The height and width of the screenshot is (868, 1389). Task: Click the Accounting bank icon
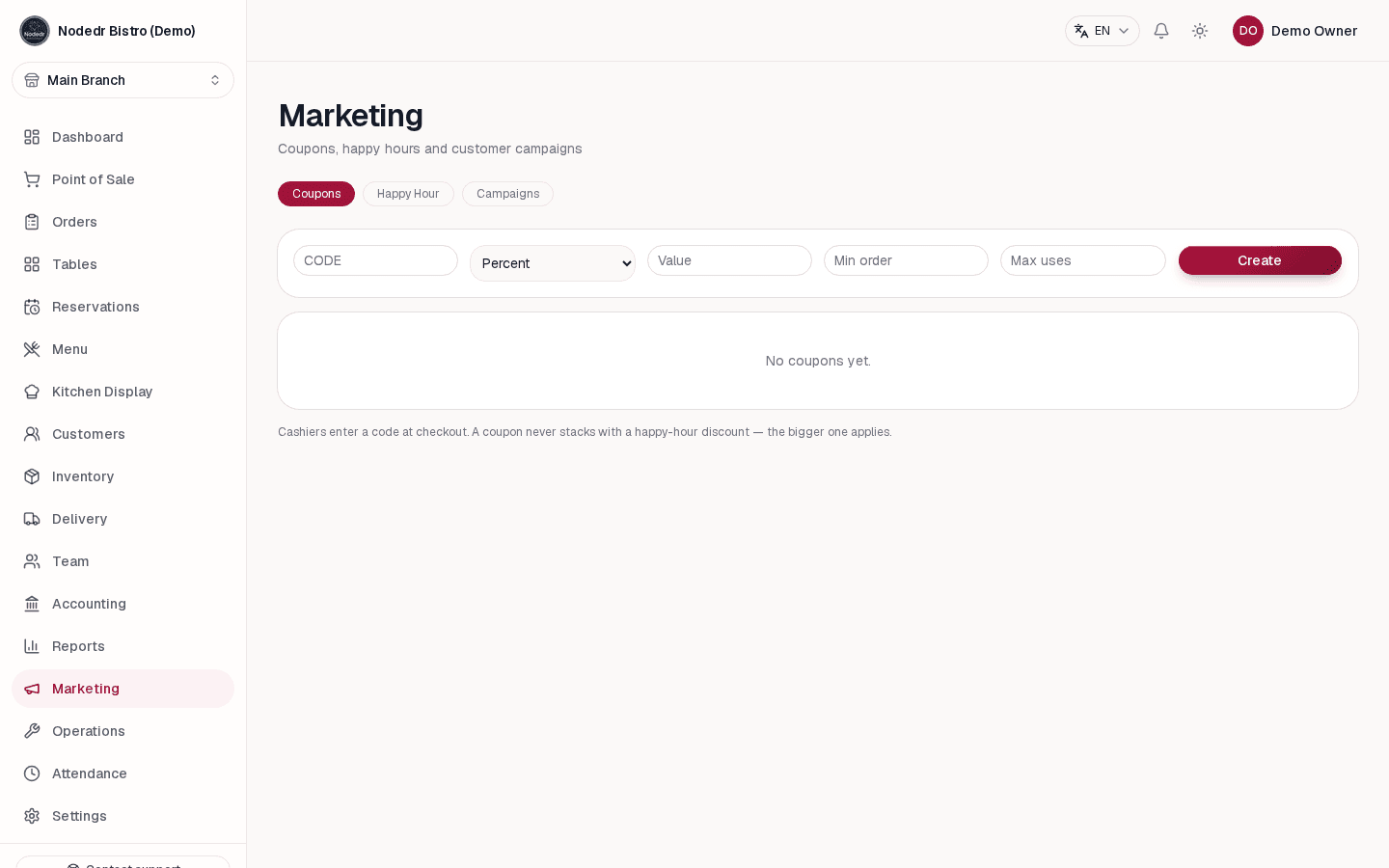click(32, 604)
